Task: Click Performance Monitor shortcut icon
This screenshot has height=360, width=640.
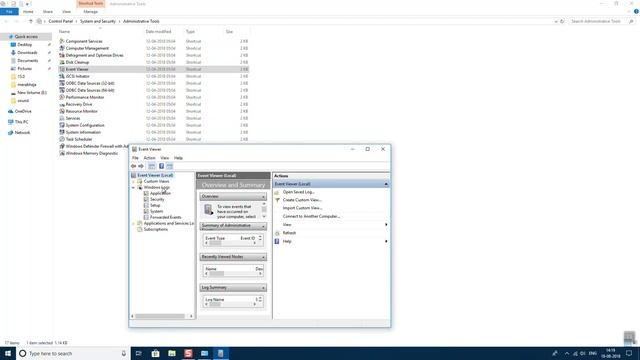Action: tap(62, 97)
